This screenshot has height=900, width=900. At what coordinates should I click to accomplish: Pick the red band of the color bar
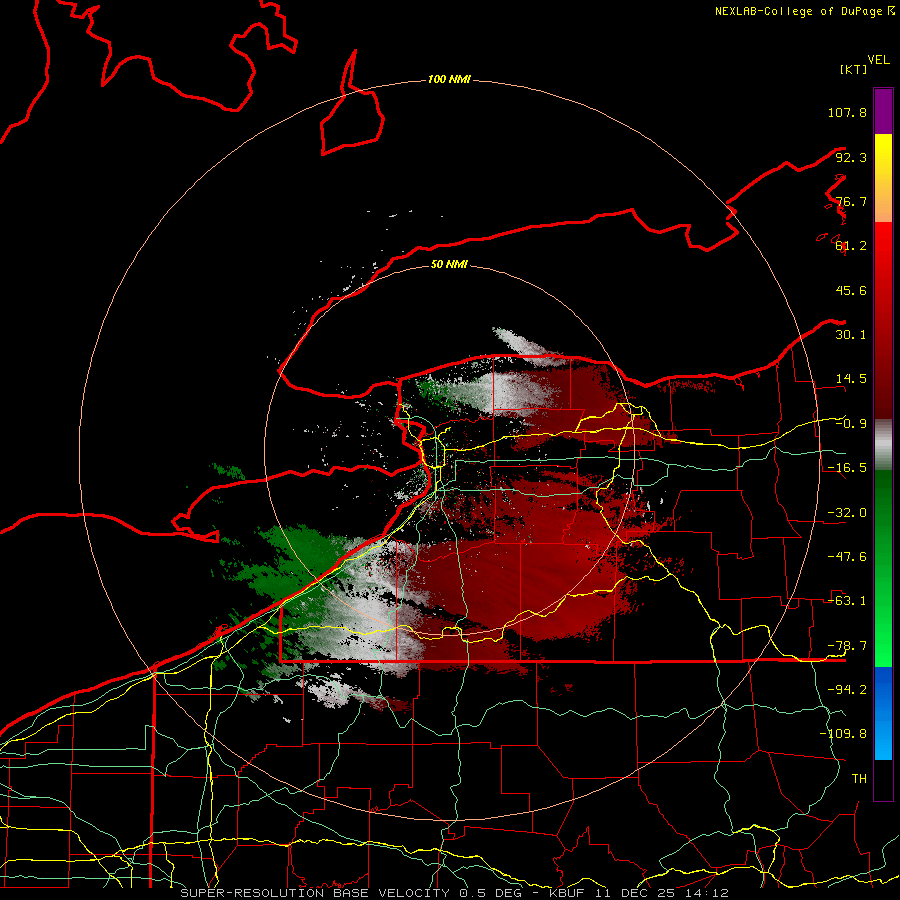pyautogui.click(x=883, y=320)
